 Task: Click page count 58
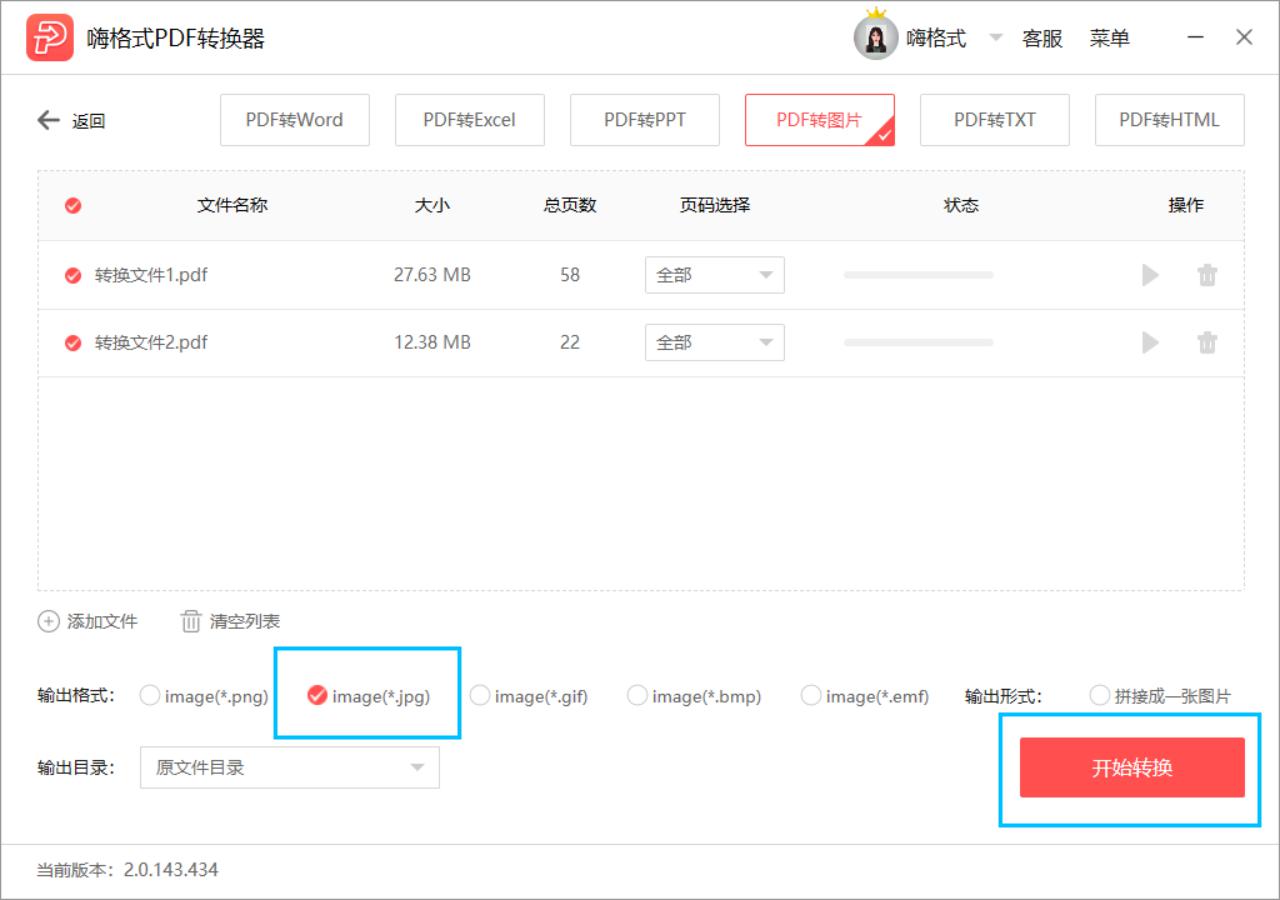pyautogui.click(x=570, y=275)
